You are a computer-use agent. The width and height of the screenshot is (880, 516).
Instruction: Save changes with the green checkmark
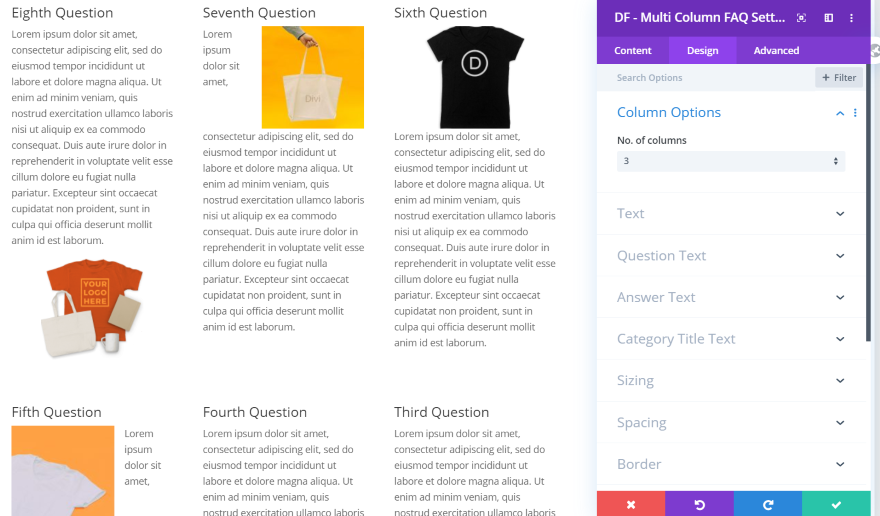tap(836, 504)
